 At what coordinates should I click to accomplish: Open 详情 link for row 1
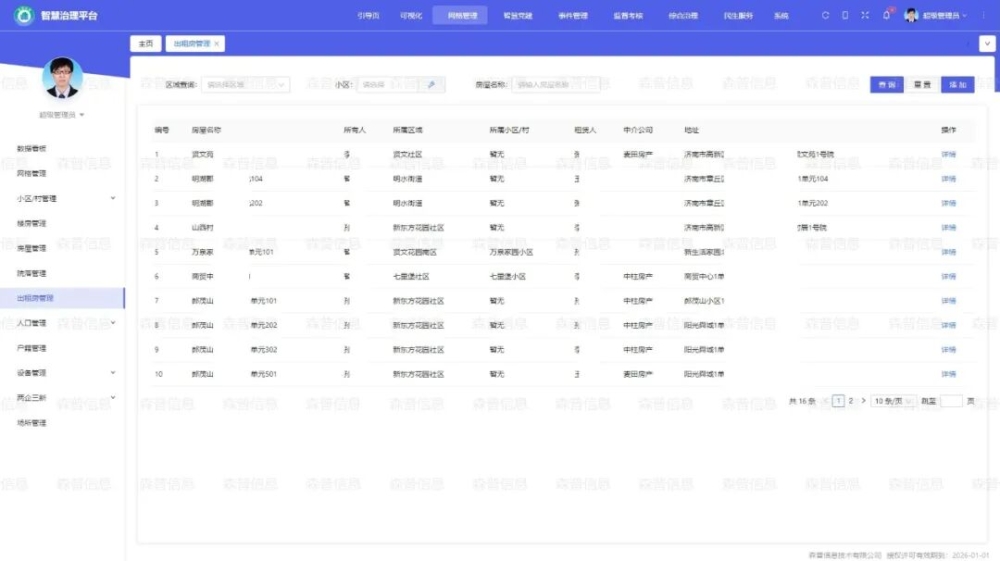point(948,155)
